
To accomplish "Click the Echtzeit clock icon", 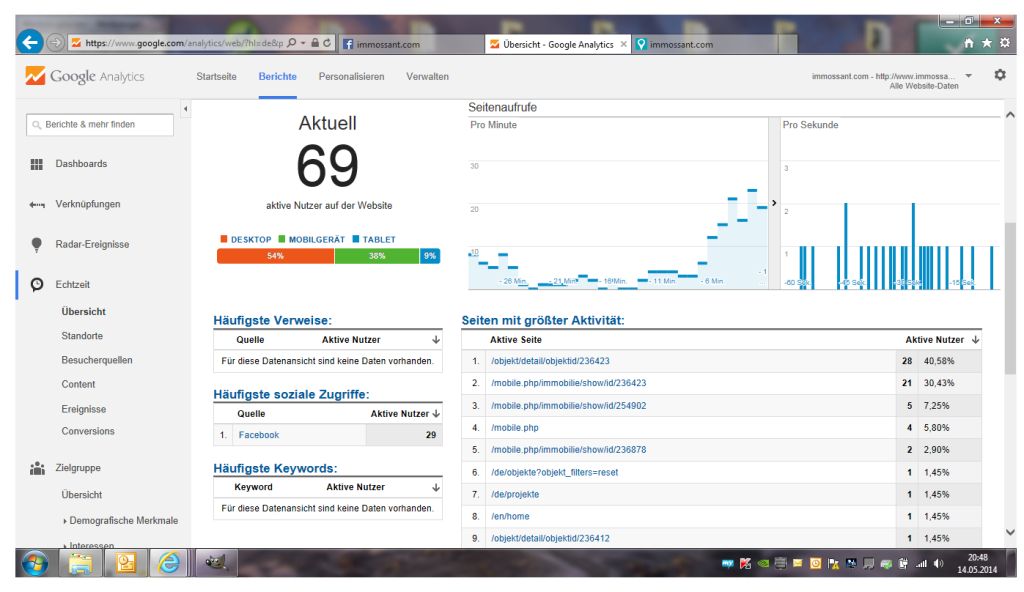I will [37, 285].
